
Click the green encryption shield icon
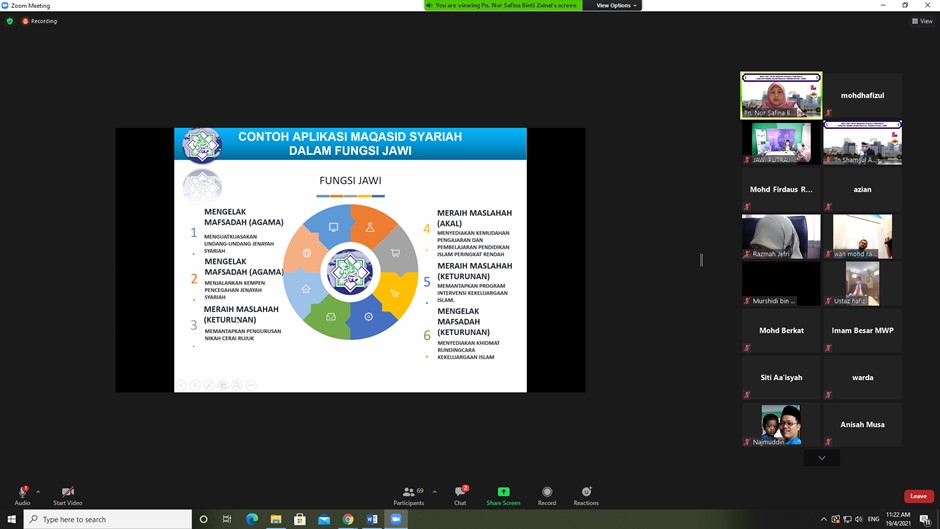coord(10,21)
